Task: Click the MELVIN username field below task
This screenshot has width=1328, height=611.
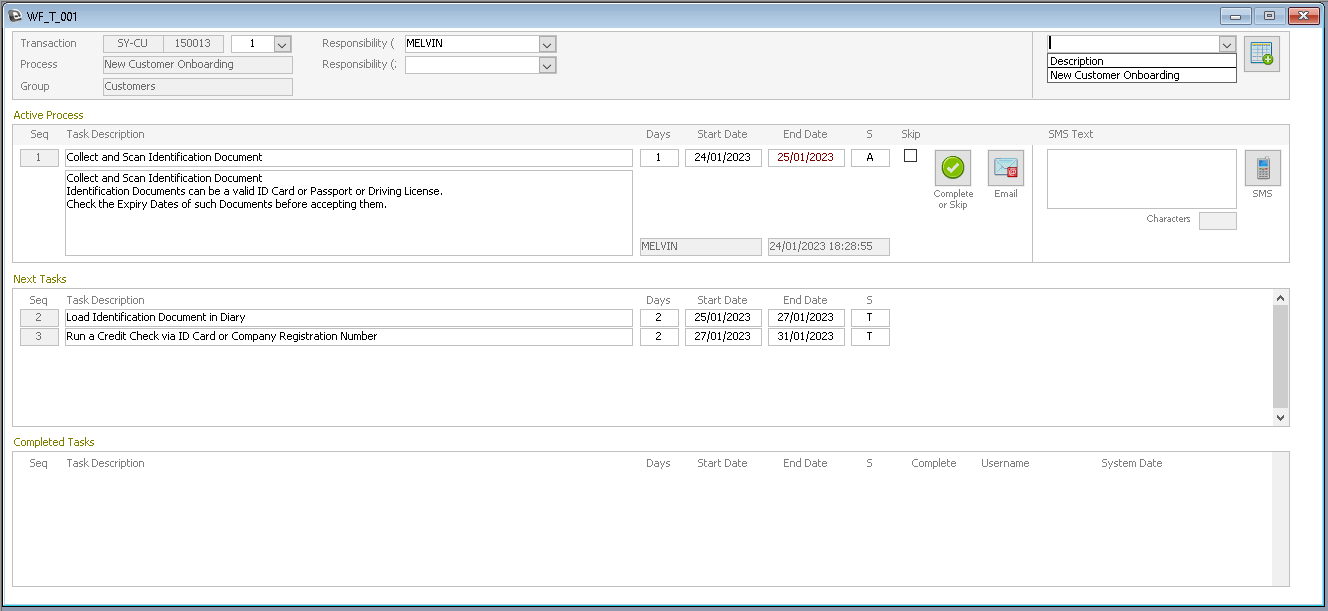Action: click(701, 246)
